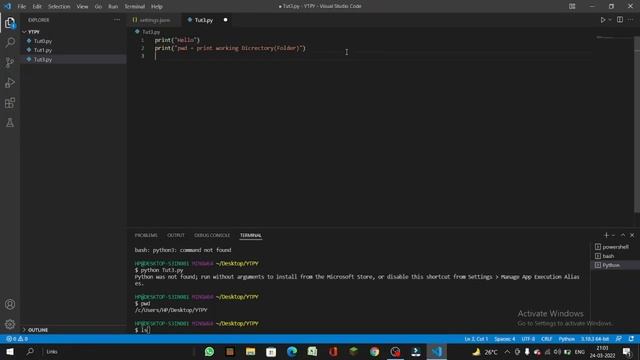Switch to the Debug Console tab

point(212,236)
